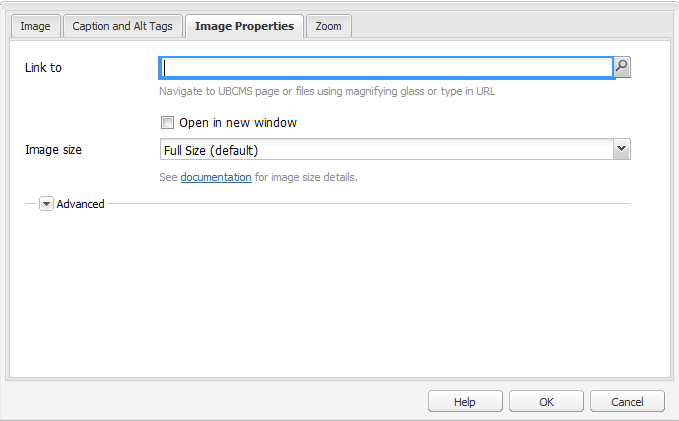Click the 'Navigate to UBCMS page' hint text

coord(327,91)
